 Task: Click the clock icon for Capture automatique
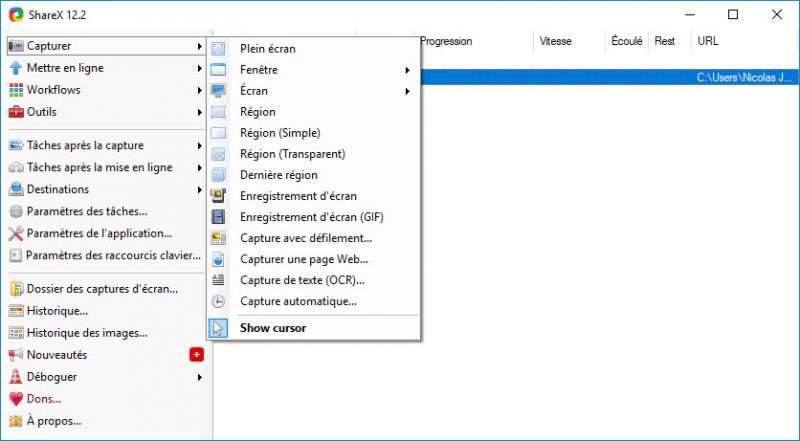point(218,302)
